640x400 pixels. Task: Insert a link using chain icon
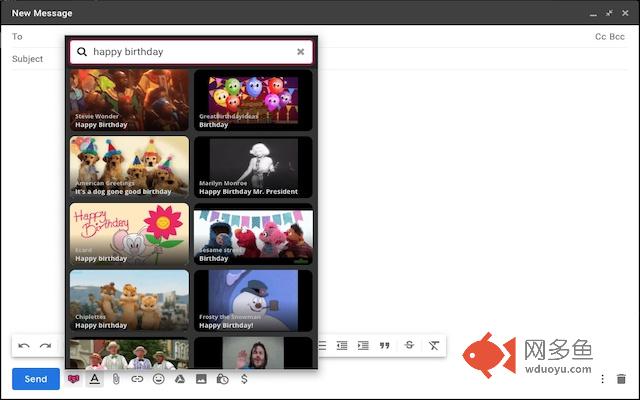click(x=137, y=379)
